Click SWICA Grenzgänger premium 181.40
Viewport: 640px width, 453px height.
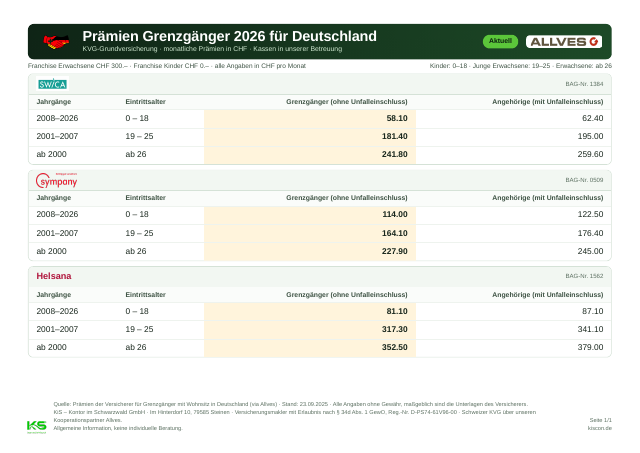point(394,136)
